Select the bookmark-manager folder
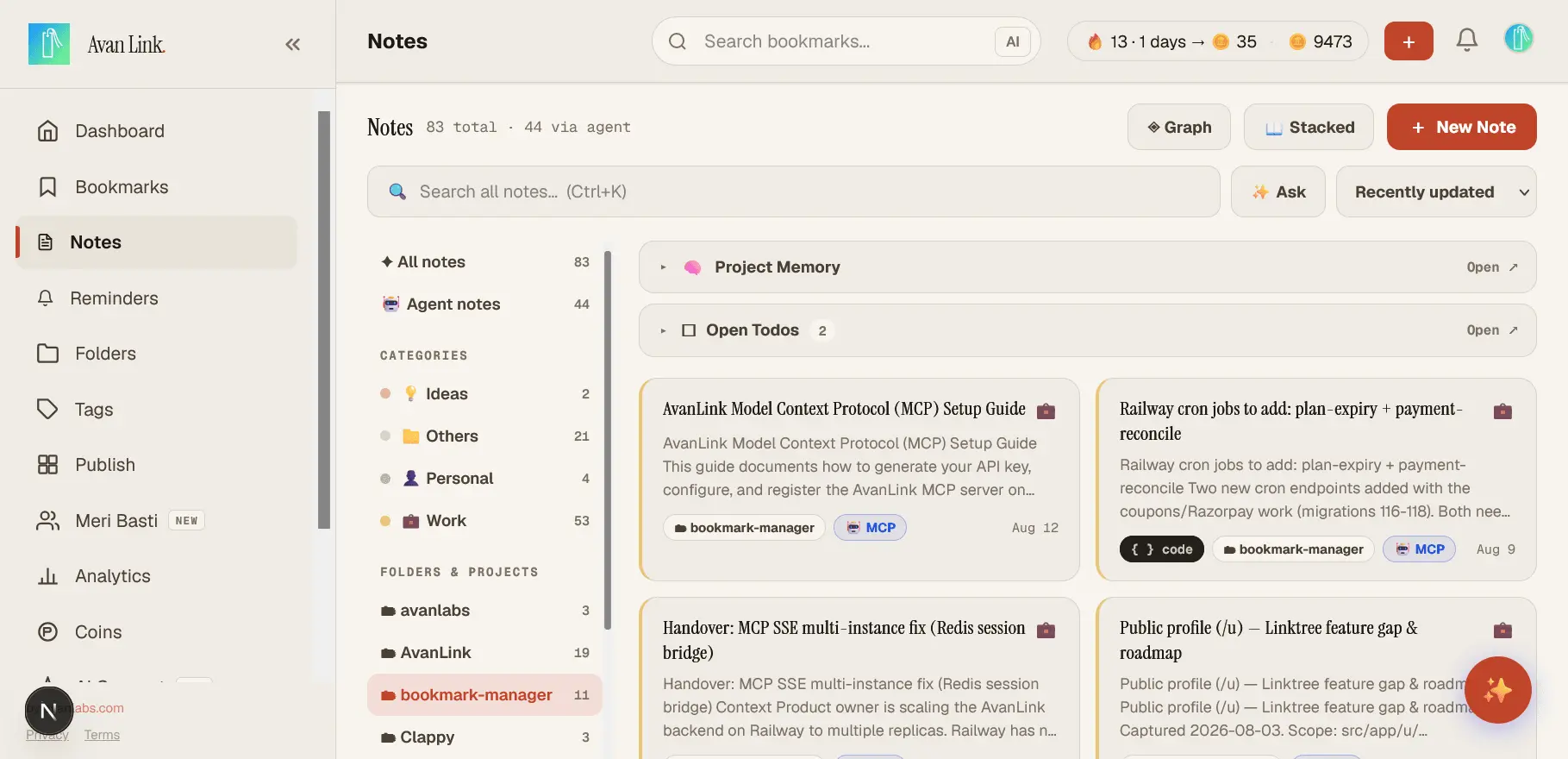Viewport: 1568px width, 759px height. [x=484, y=695]
